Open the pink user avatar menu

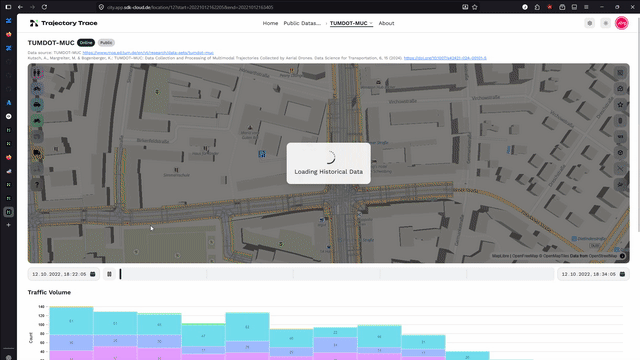click(622, 23)
